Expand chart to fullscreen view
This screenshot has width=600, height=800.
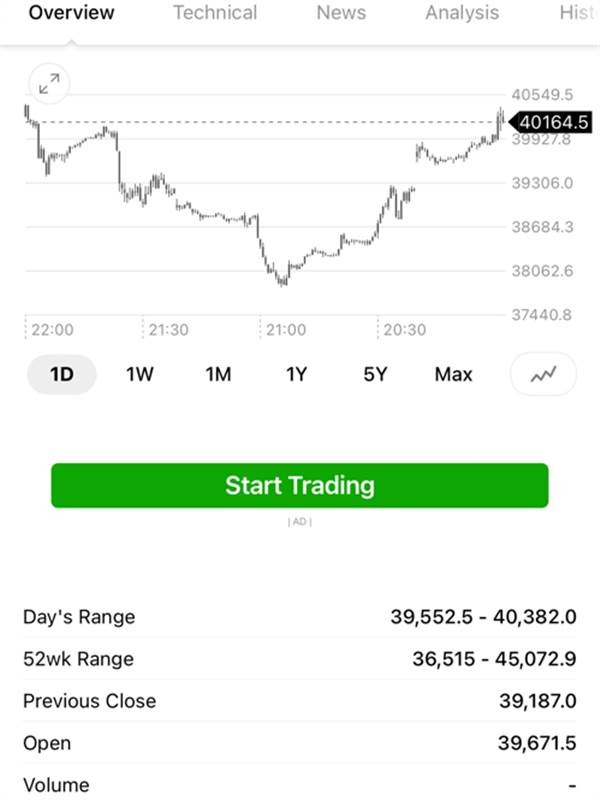pos(49,84)
